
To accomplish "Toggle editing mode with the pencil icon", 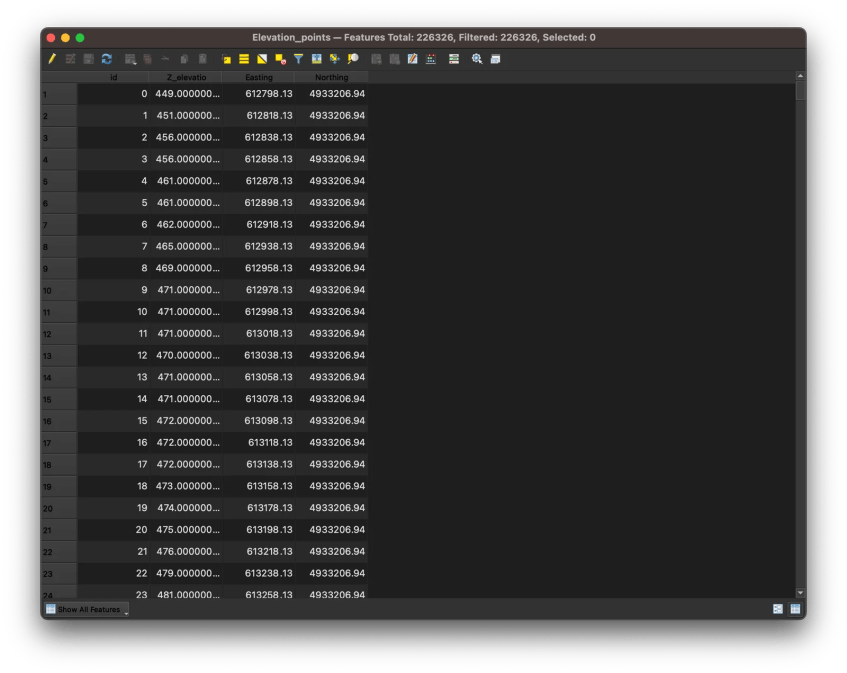I will 52,59.
